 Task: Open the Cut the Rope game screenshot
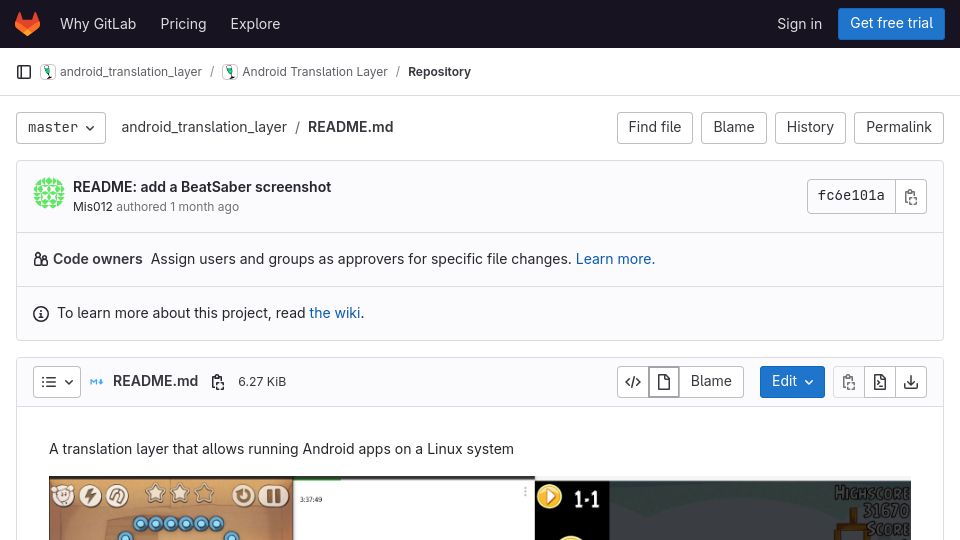coord(171,508)
